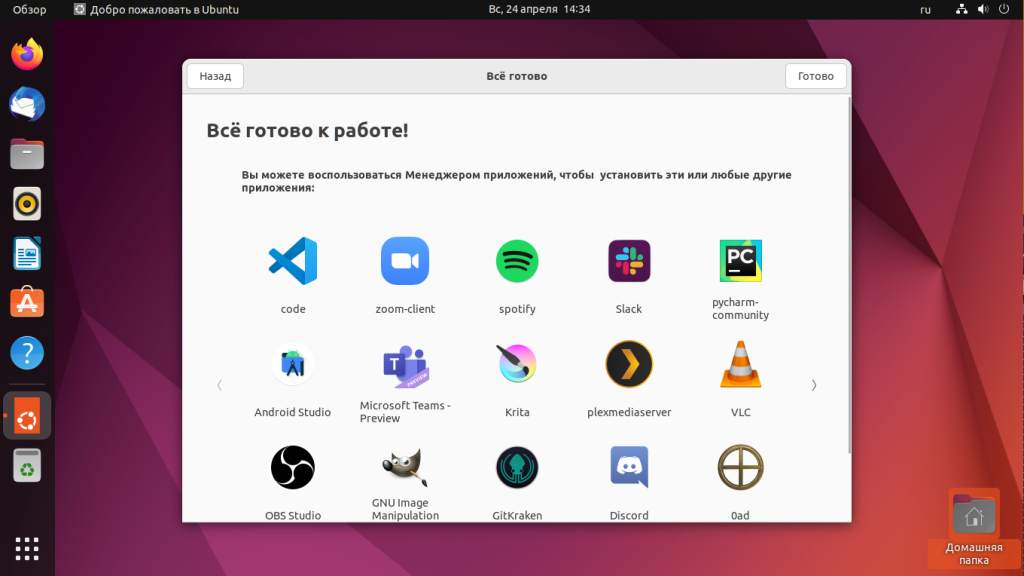Viewport: 1024px width, 576px height.
Task: Click the Spotify app icon
Action: point(517,261)
